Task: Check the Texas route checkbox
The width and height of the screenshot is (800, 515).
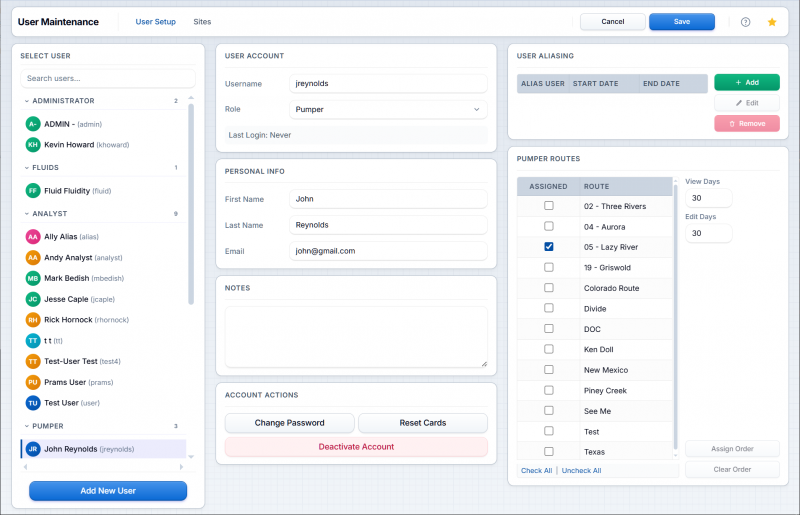Action: tap(548, 451)
